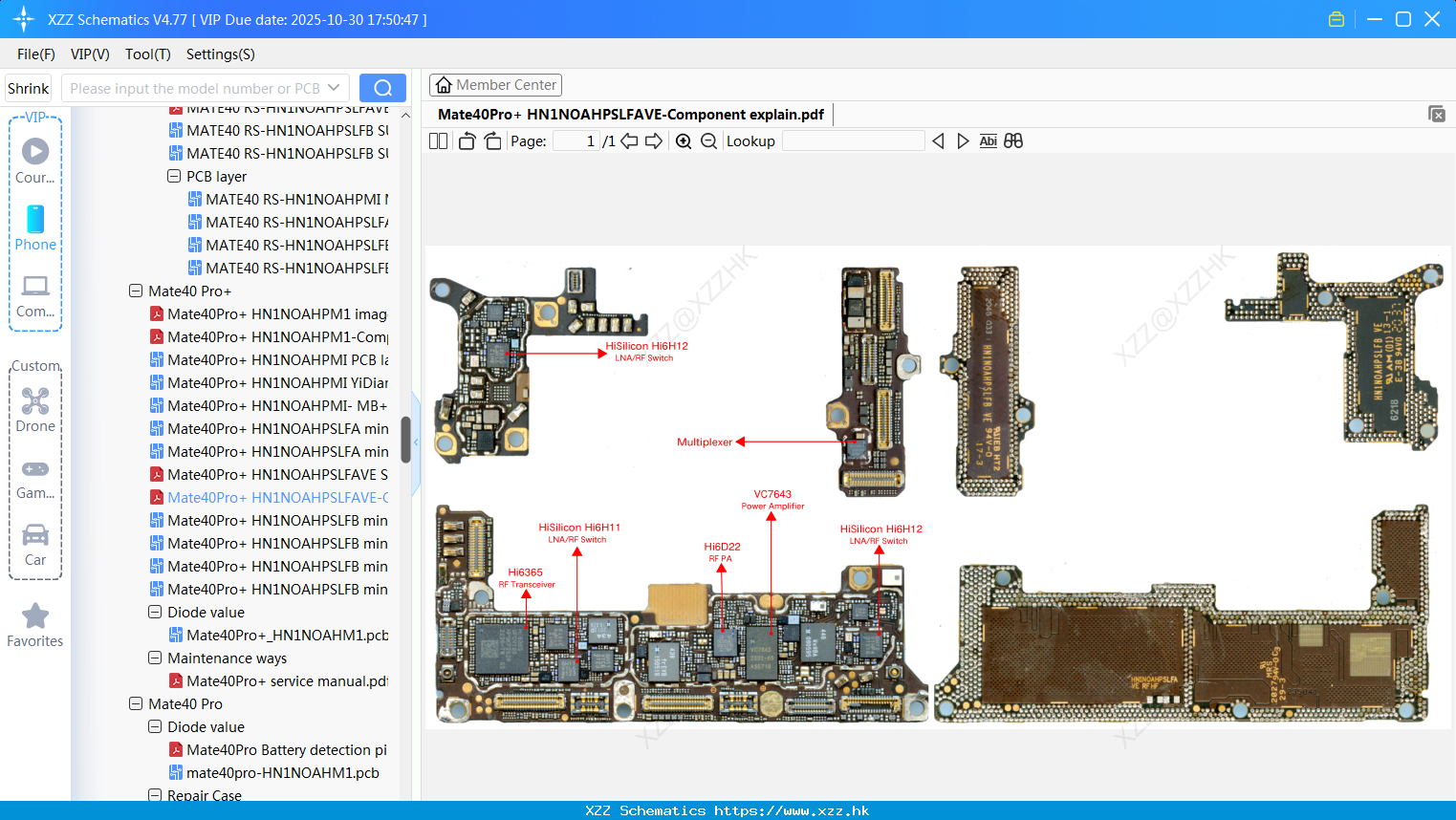Open the Courses sidebar section
Screen dimensions: 1456x820
(35, 161)
